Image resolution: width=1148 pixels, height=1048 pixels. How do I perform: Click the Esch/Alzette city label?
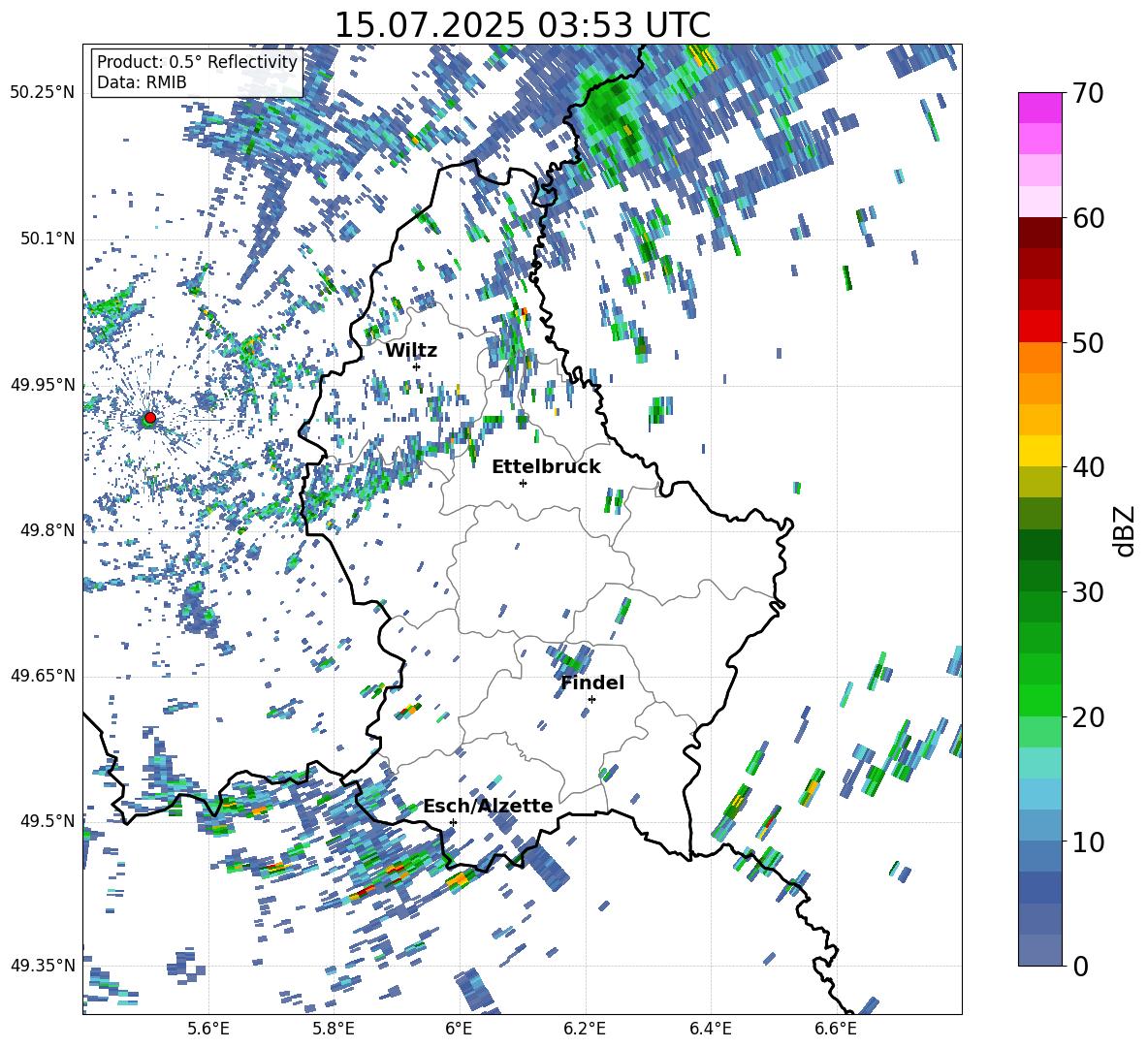point(488,806)
